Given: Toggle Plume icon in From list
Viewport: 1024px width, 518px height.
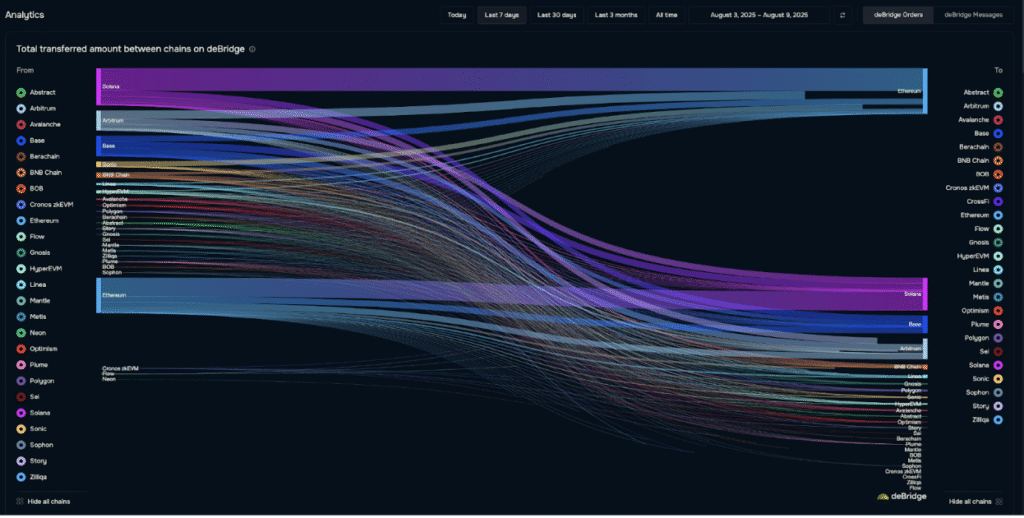Looking at the screenshot, I should 21,365.
